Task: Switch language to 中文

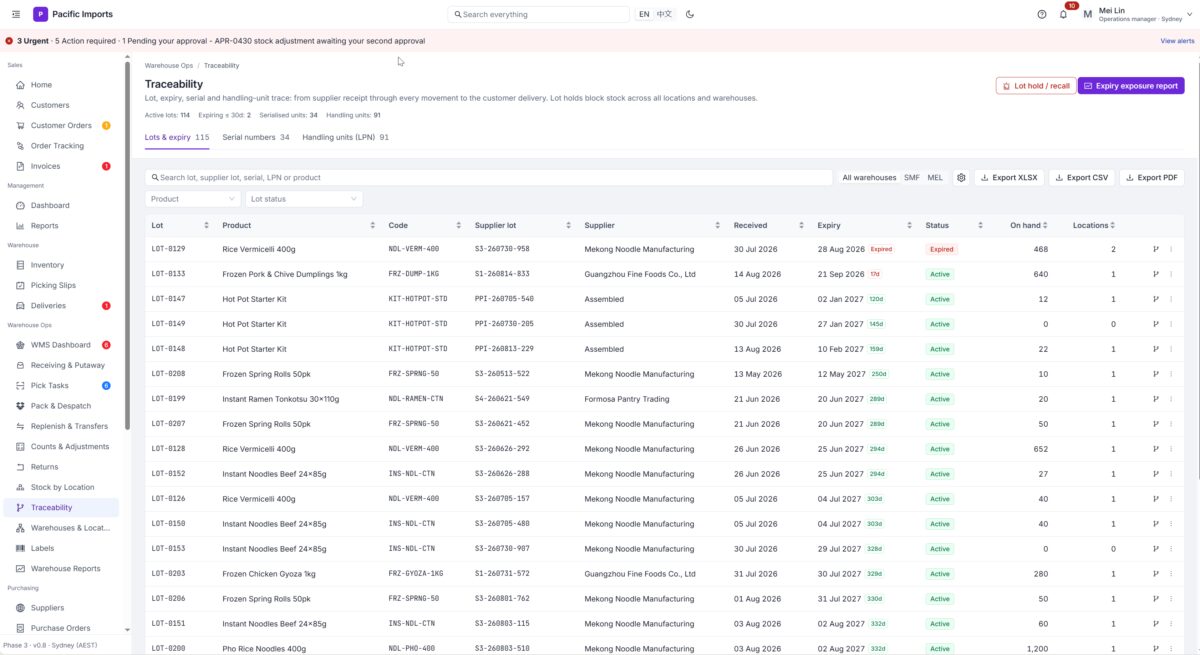Action: [664, 14]
